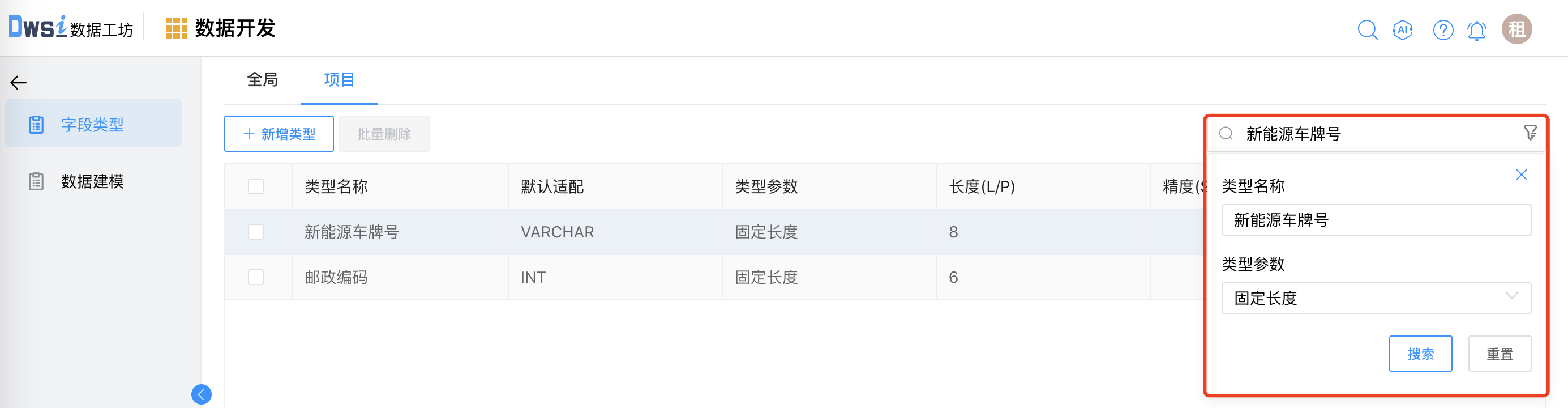Image resolution: width=1568 pixels, height=408 pixels.
Task: Toggle the select-all checkbox in table header
Action: coord(256,186)
